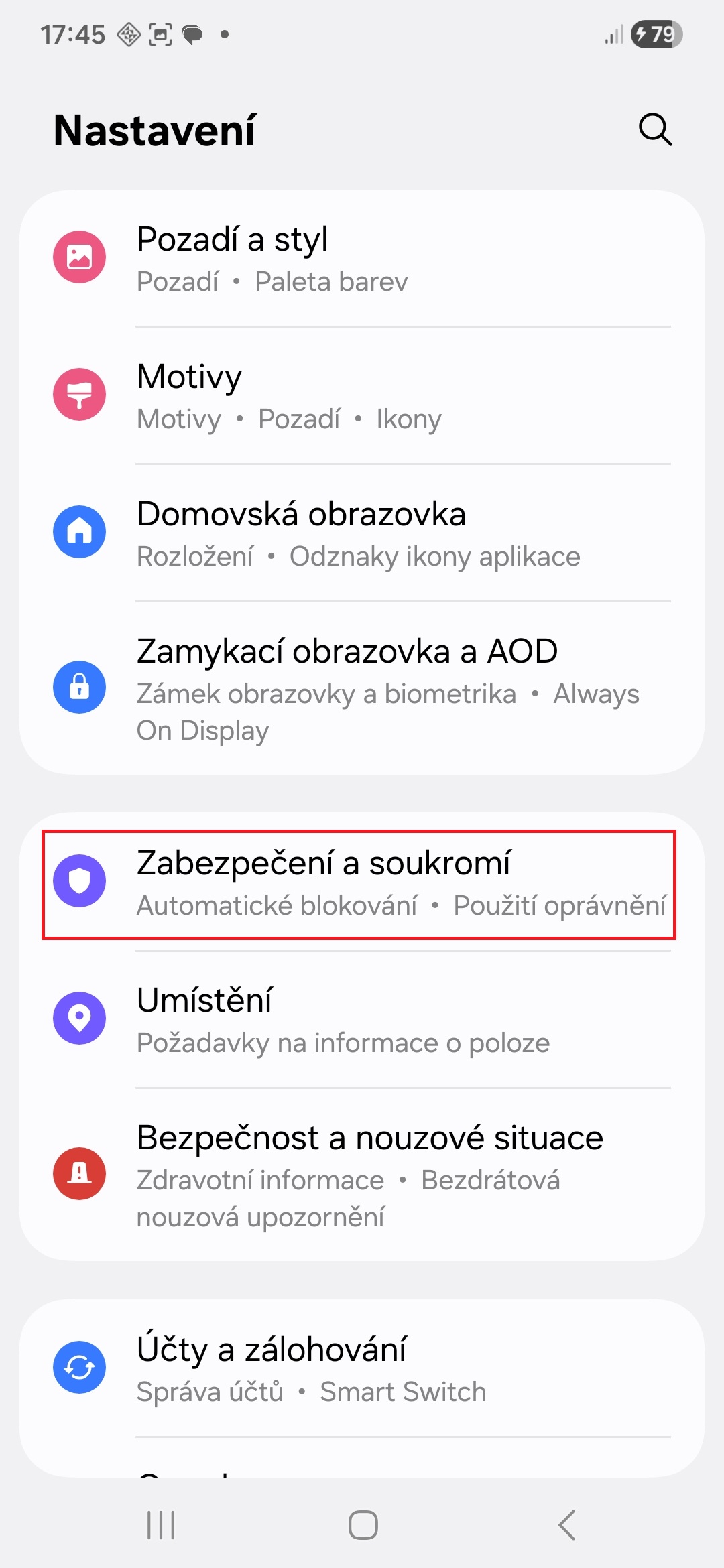Tap the red emergency alert icon

[x=79, y=1174]
